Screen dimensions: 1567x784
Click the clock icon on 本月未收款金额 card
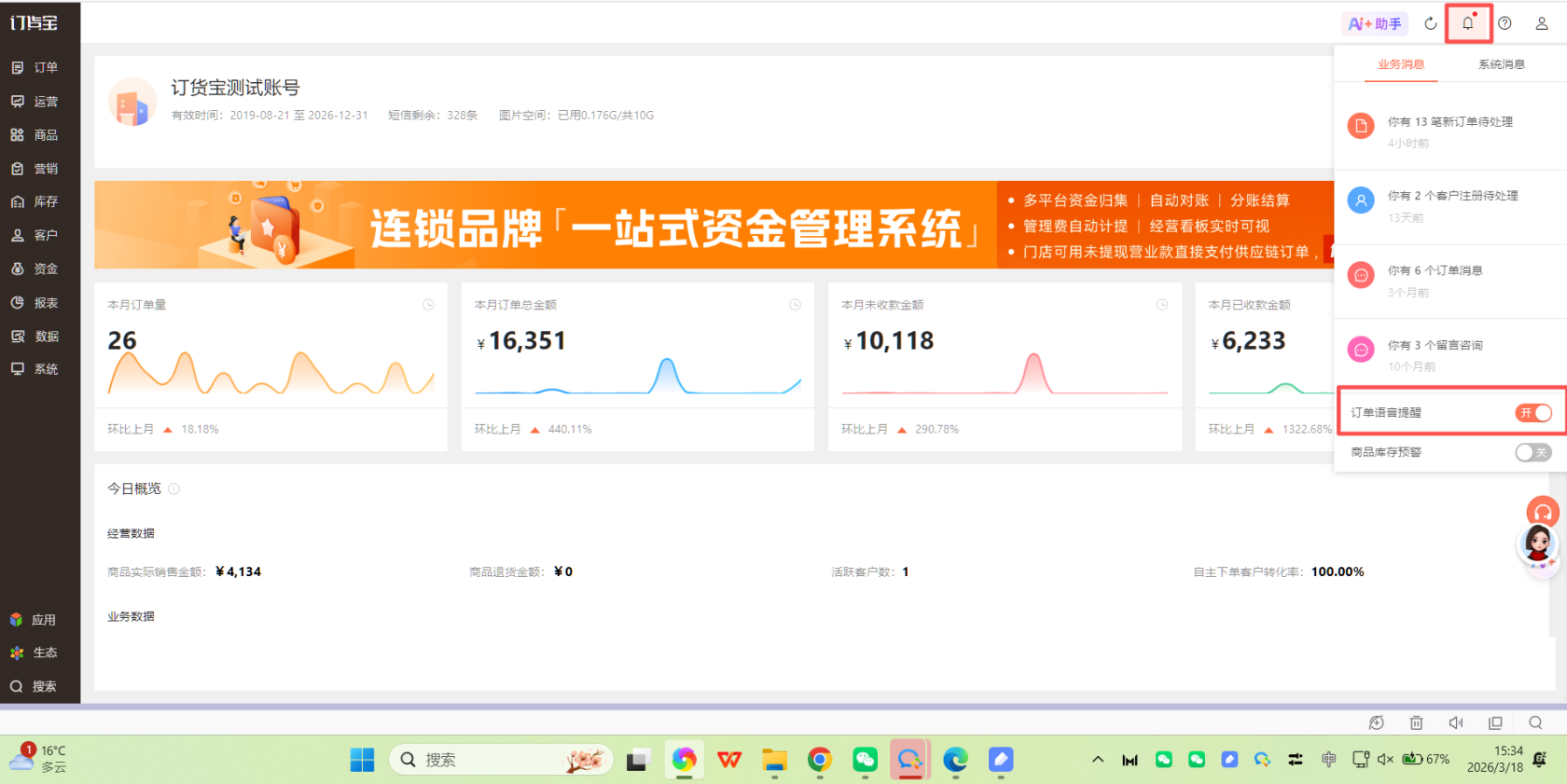click(x=1162, y=305)
